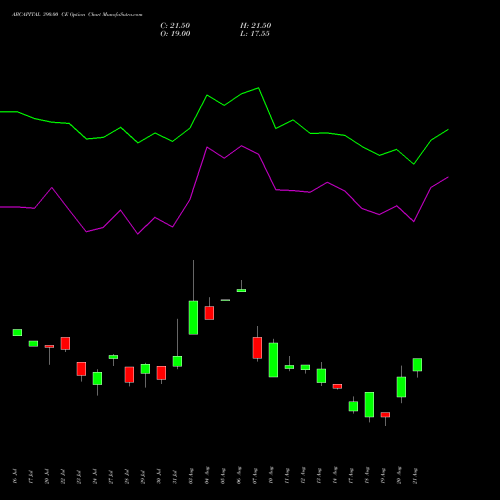Click the 21 Aug date label
Screen dimensions: 500x500
[415, 476]
